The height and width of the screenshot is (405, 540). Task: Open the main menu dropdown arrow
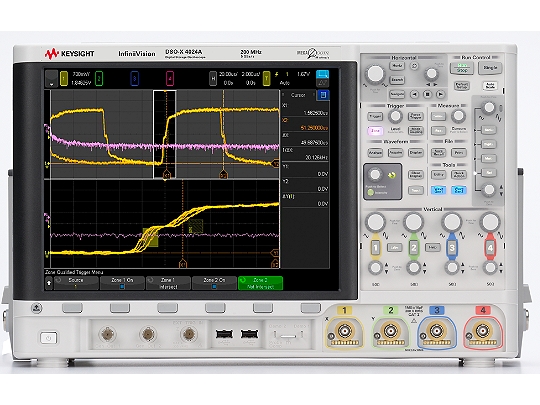pos(52,79)
